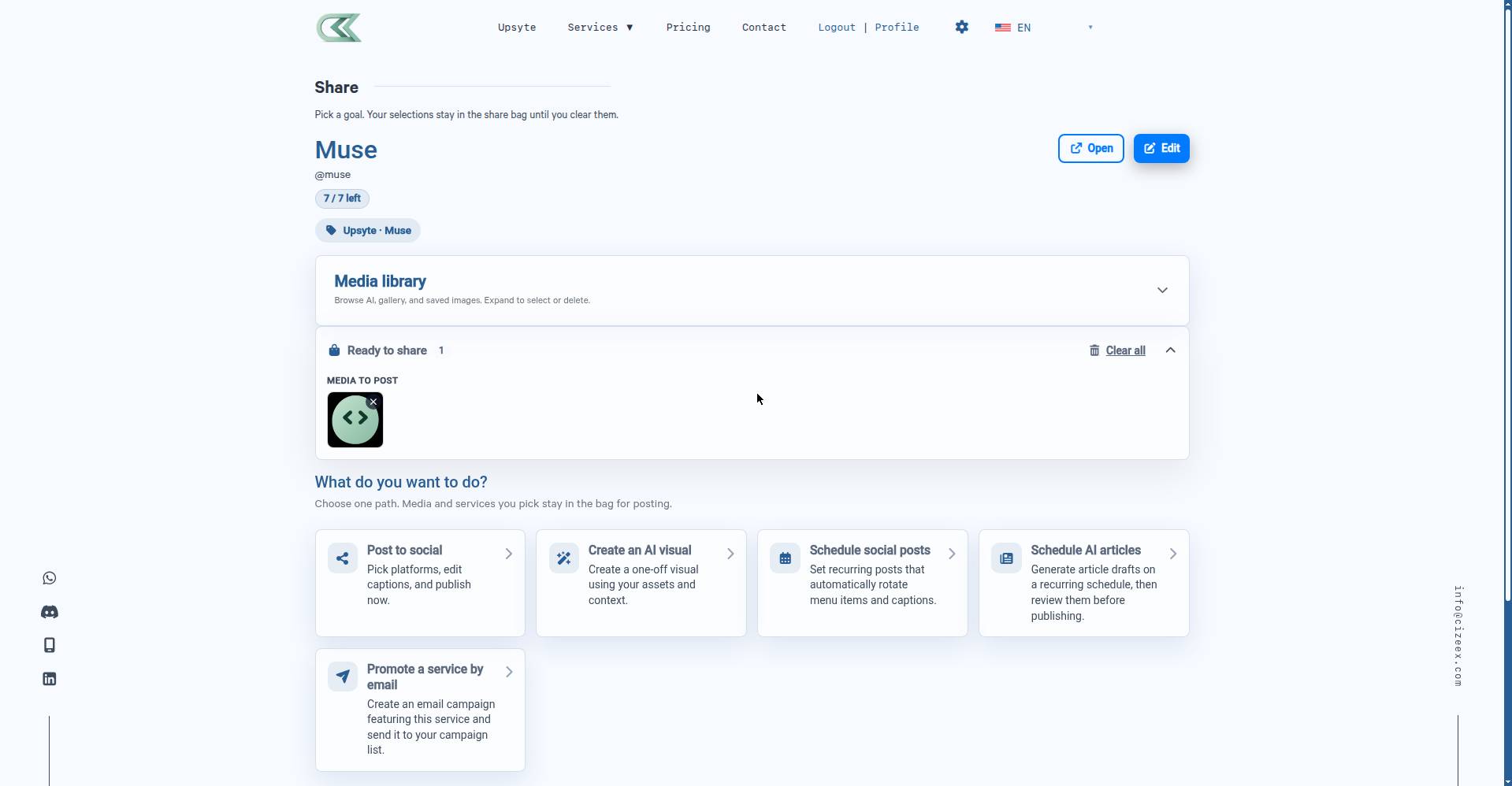Click the blue Edit button
Image resolution: width=1512 pixels, height=786 pixels.
(1161, 148)
